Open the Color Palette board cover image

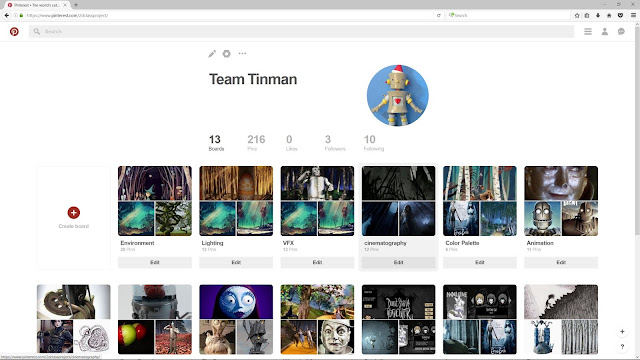click(480, 183)
